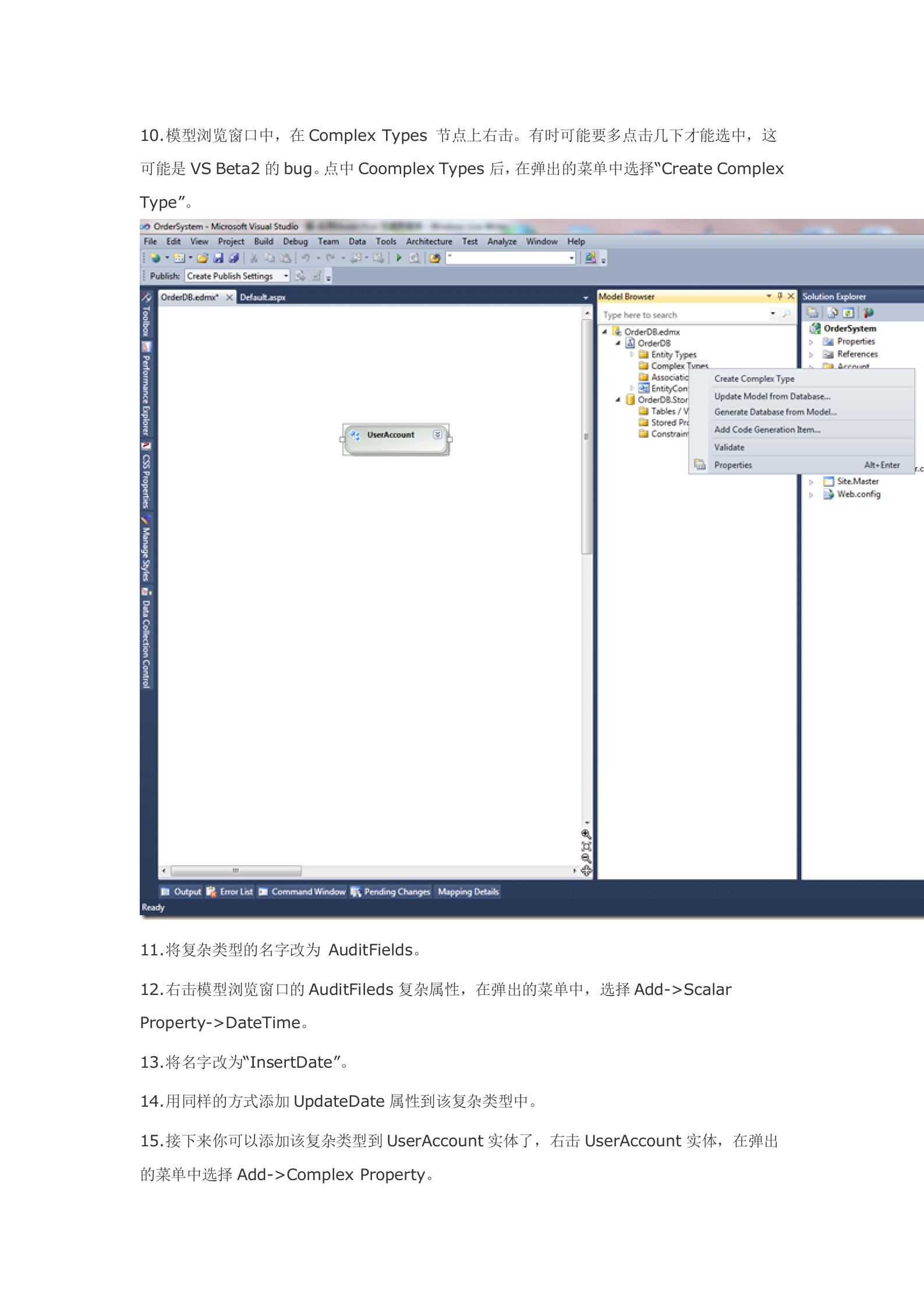This screenshot has width=924, height=1307.
Task: Click the Copy toolbar icon
Action: 270,258
